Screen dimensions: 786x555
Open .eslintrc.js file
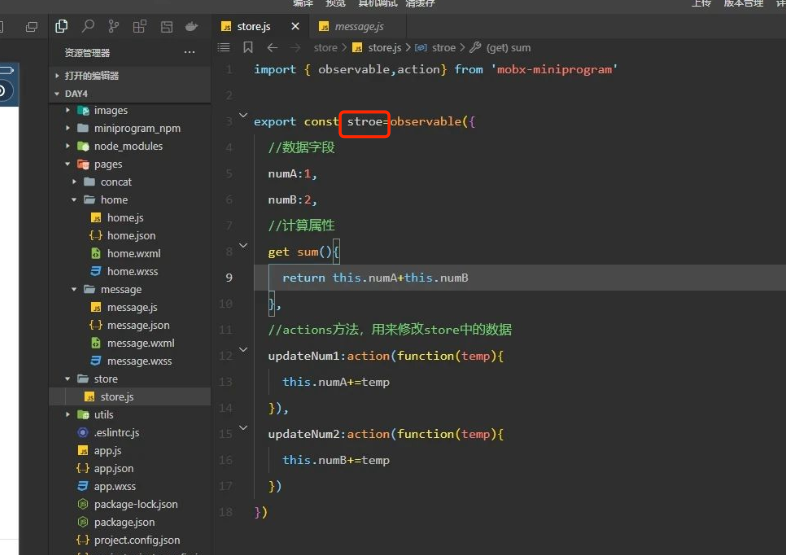coord(130,432)
